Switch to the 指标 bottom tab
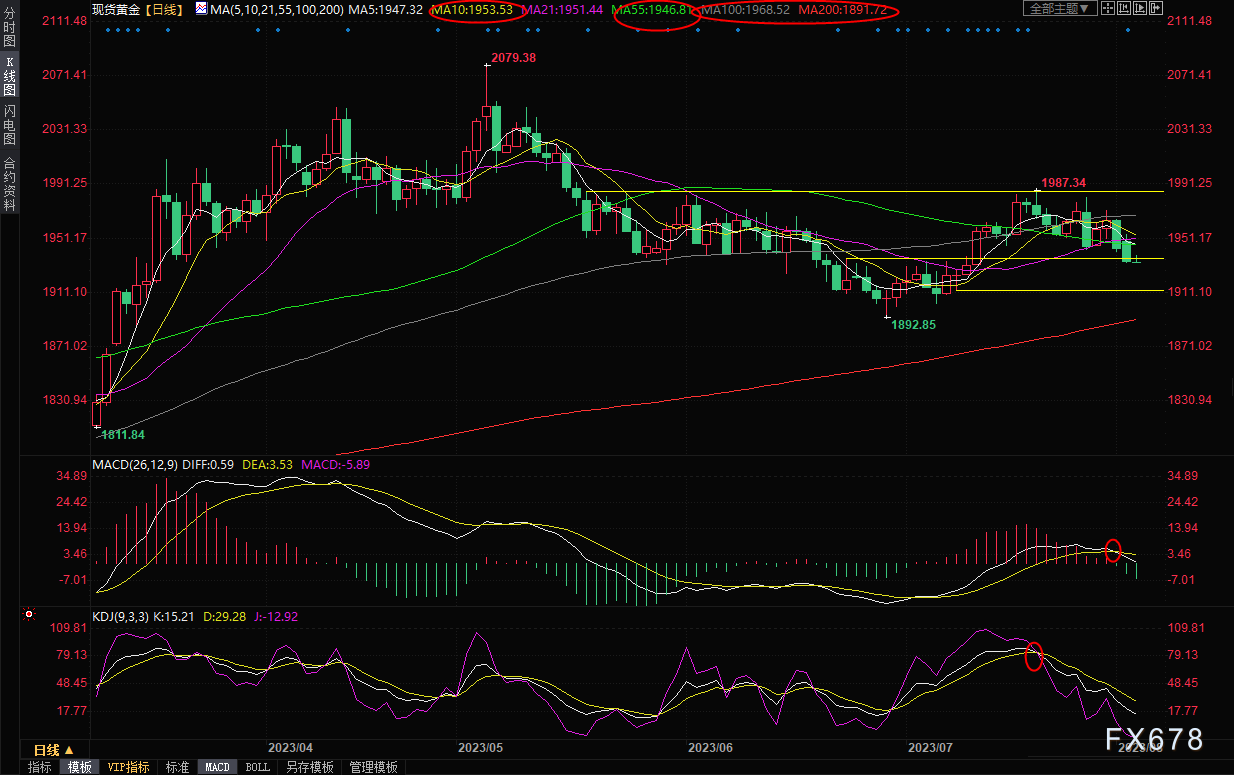 pyautogui.click(x=39, y=767)
